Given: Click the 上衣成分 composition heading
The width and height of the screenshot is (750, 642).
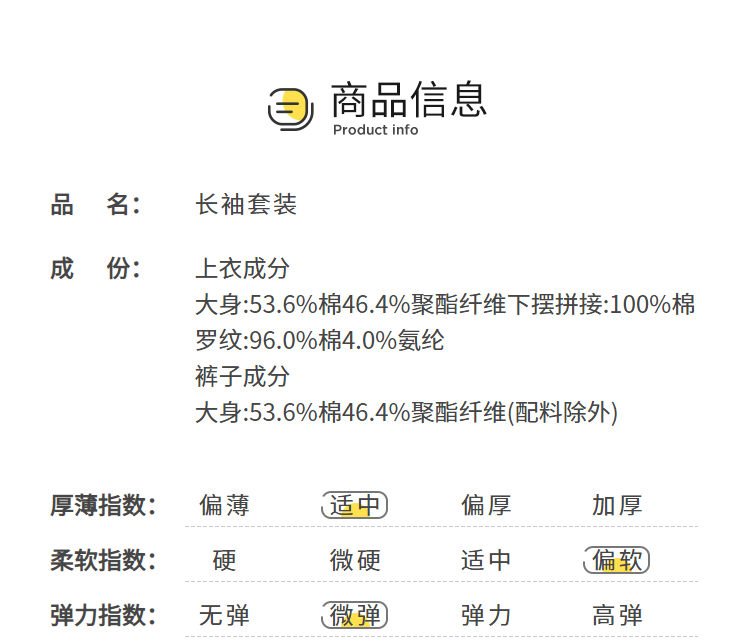Looking at the screenshot, I should point(242,268).
